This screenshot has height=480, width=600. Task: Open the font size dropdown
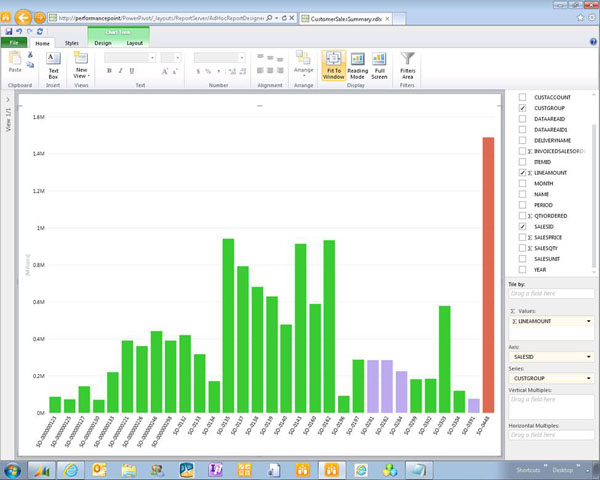pos(178,58)
